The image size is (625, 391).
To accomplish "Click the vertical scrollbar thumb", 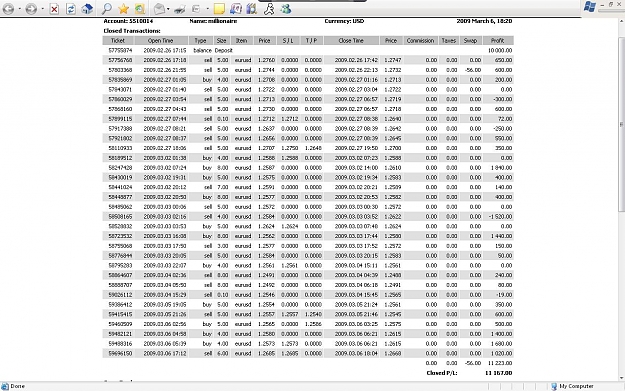I will pyautogui.click(x=621, y=124).
